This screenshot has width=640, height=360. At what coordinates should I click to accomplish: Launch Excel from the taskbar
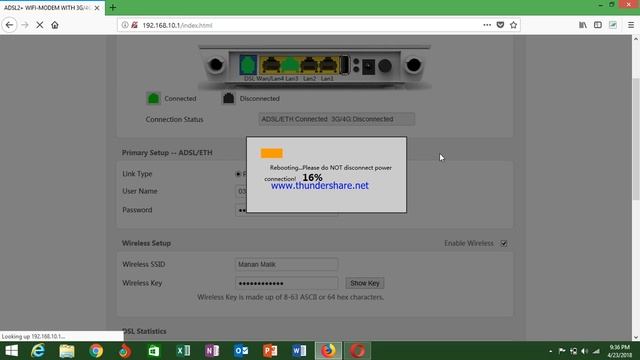[183, 351]
